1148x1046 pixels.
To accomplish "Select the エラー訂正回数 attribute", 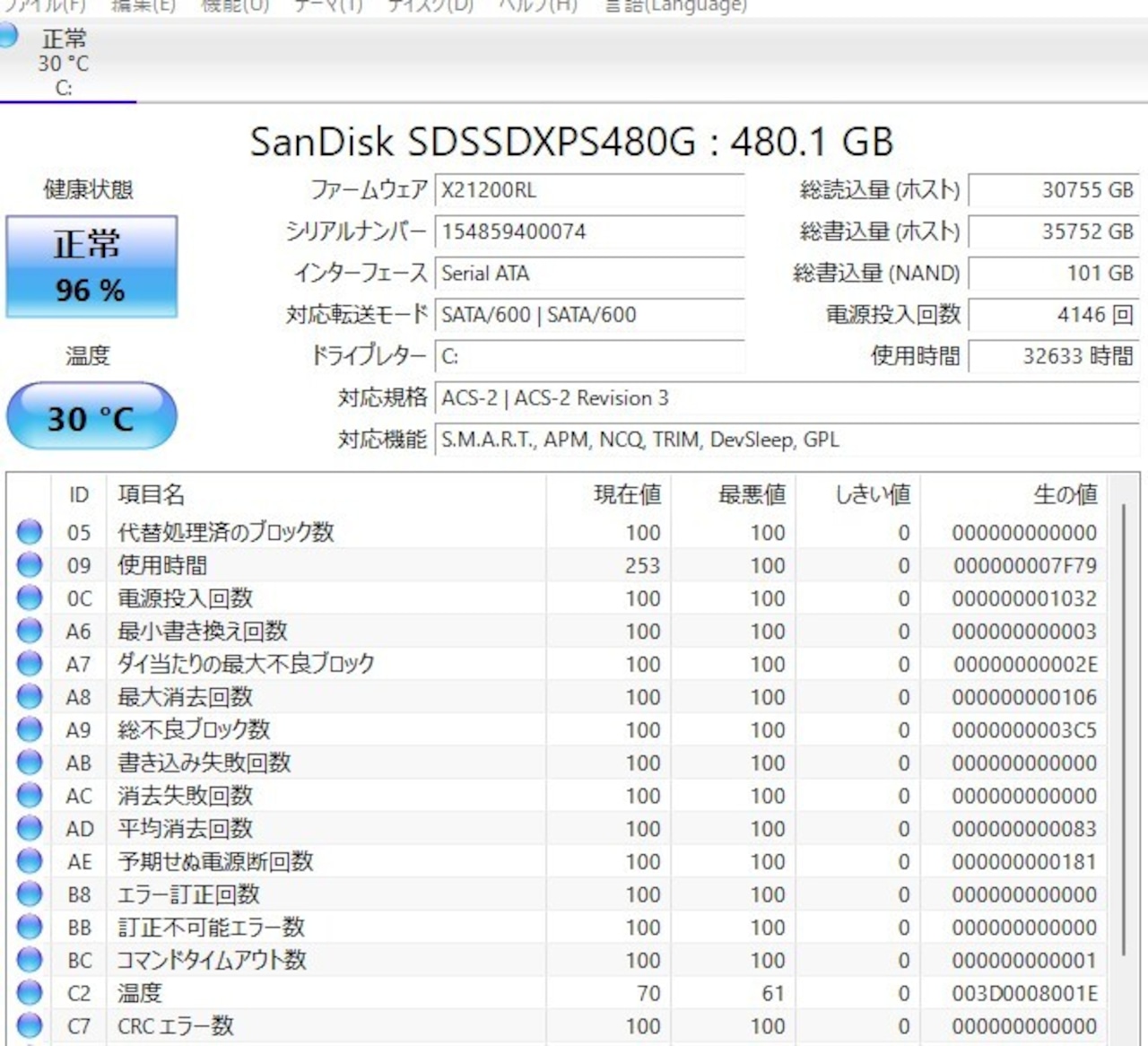I will (x=189, y=894).
